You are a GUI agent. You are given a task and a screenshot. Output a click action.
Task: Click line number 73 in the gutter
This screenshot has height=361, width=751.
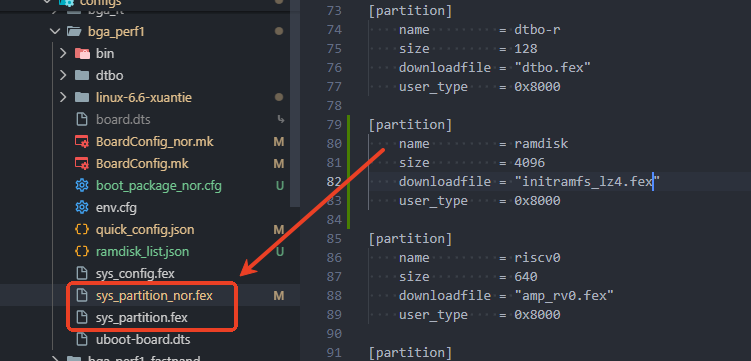pyautogui.click(x=334, y=11)
